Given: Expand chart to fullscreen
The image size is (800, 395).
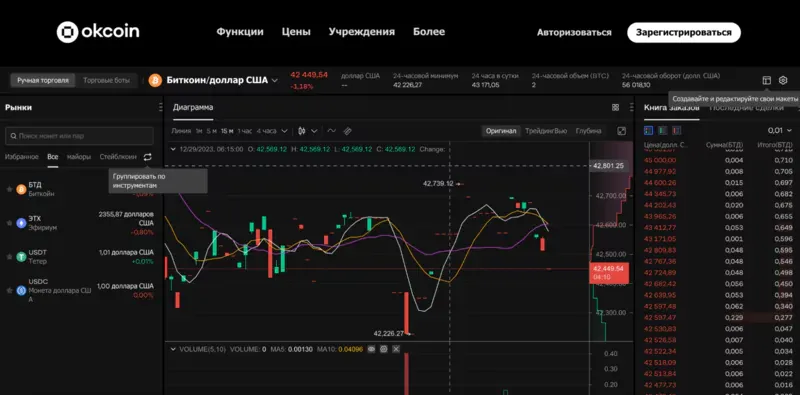Looking at the screenshot, I should 621,131.
